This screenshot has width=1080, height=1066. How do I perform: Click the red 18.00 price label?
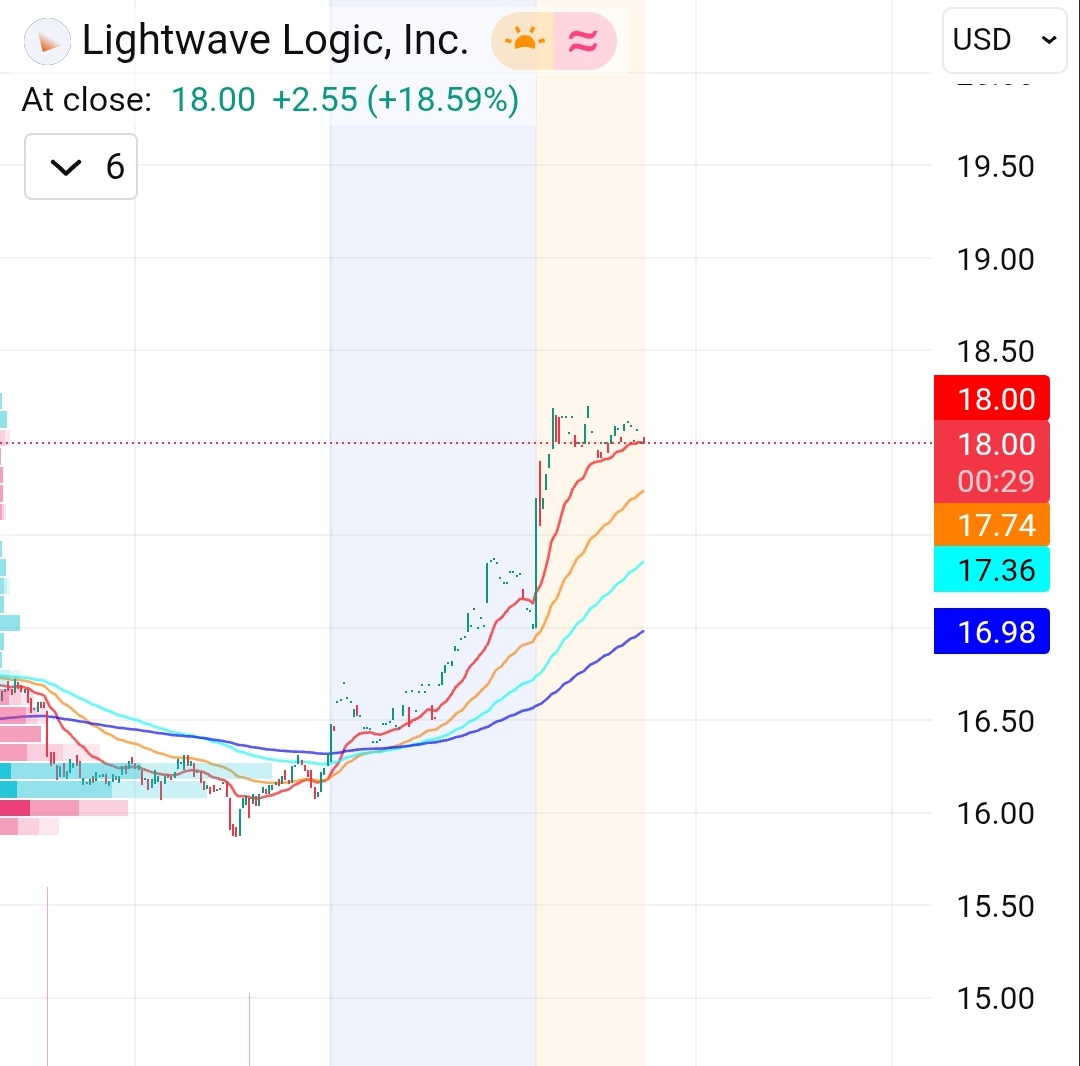pos(991,398)
